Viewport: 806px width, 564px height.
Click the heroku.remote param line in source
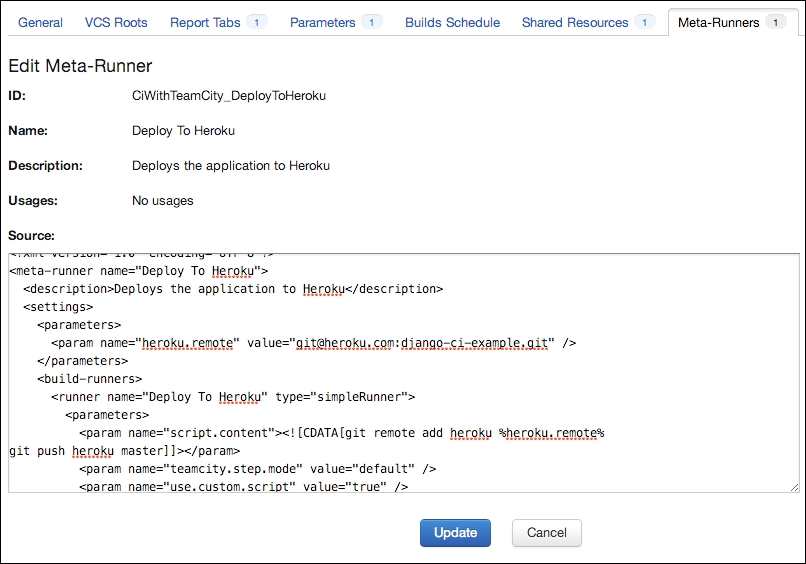(x=314, y=343)
